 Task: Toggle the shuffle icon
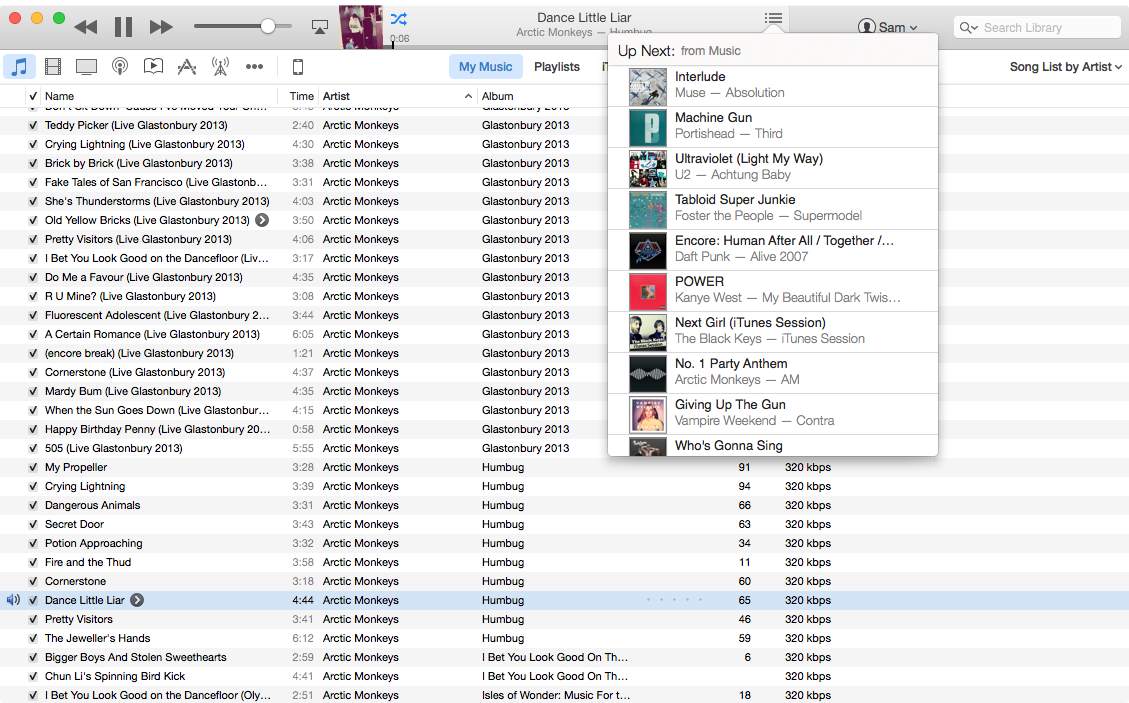tap(398, 18)
